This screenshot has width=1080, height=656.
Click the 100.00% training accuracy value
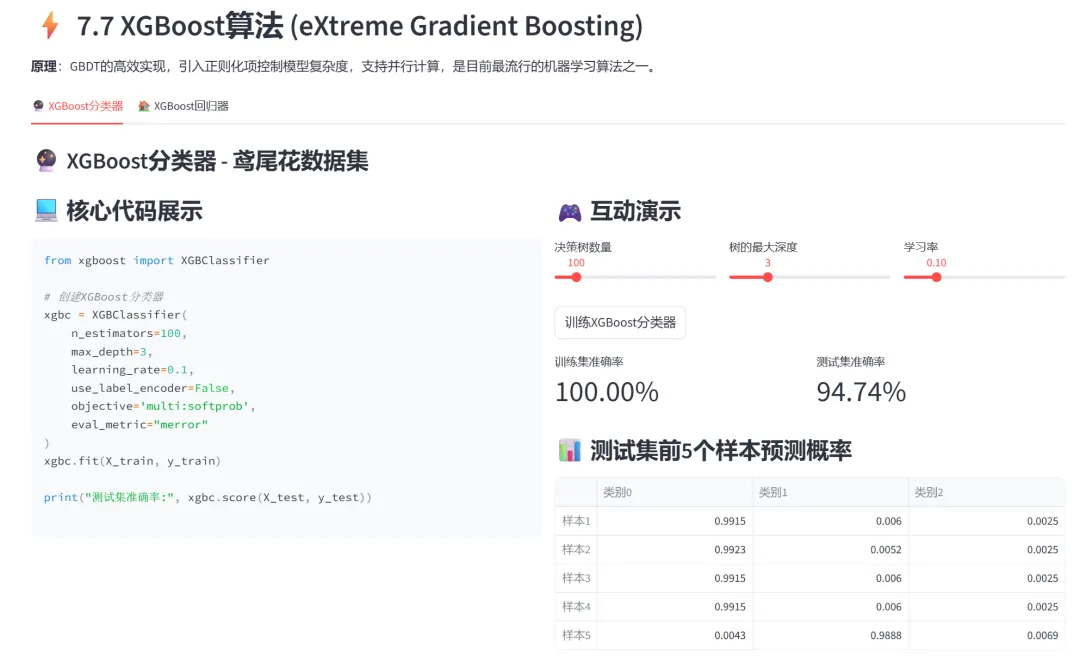pyautogui.click(x=607, y=392)
